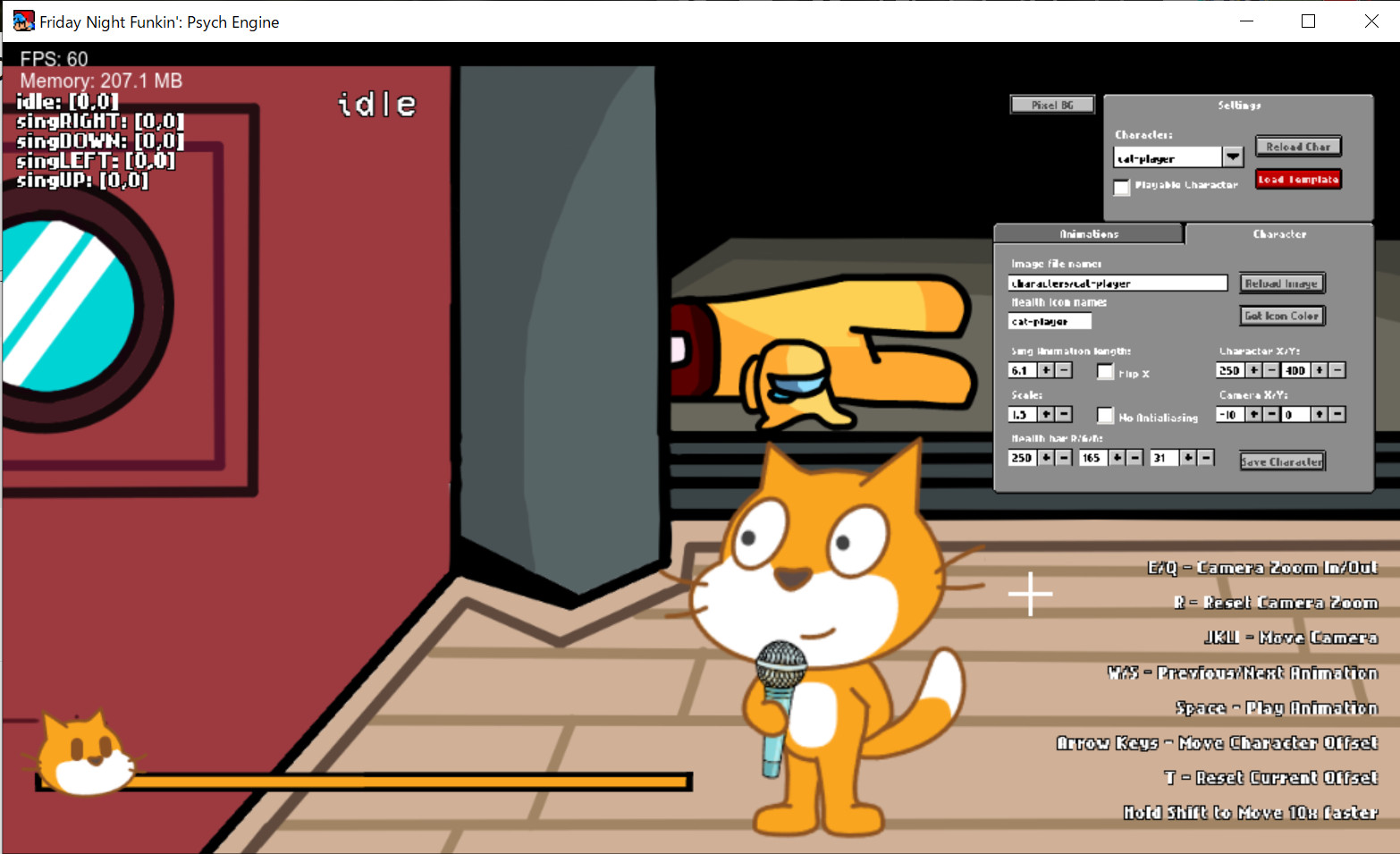The height and width of the screenshot is (854, 1400).
Task: Click the Health icon name field
Action: (x=1050, y=321)
